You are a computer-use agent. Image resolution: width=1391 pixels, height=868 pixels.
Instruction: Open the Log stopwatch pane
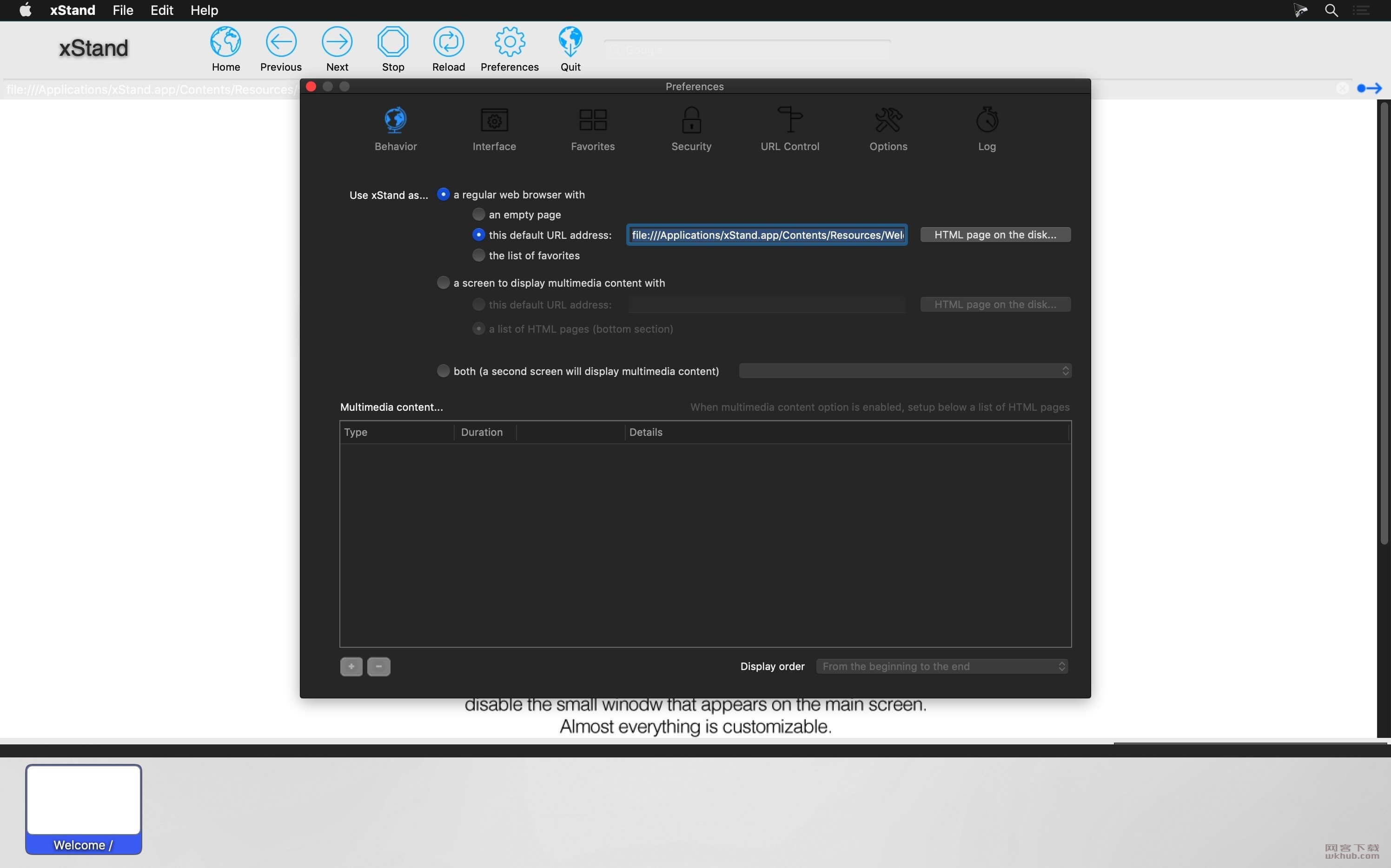point(987,120)
